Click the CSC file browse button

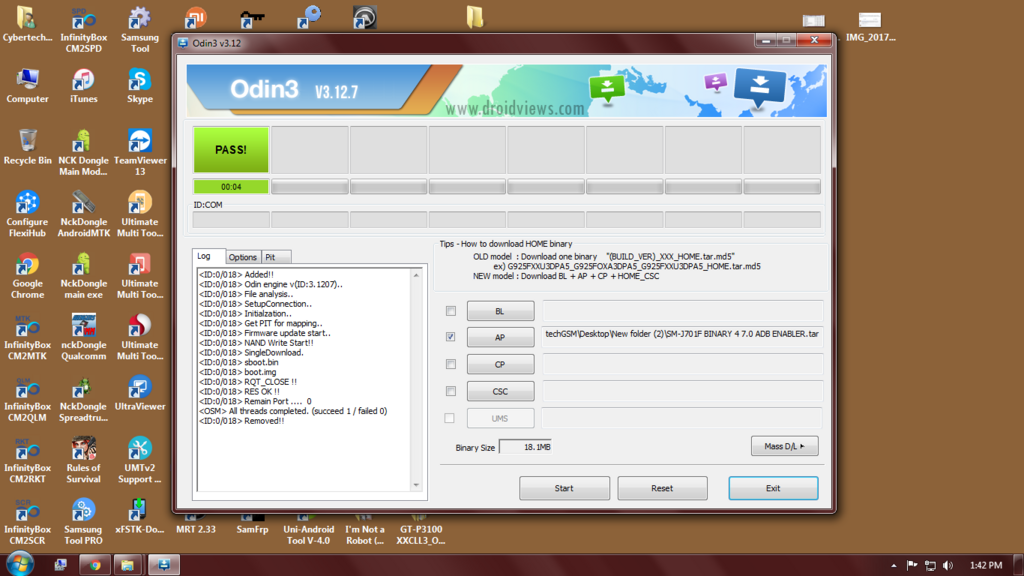[500, 391]
